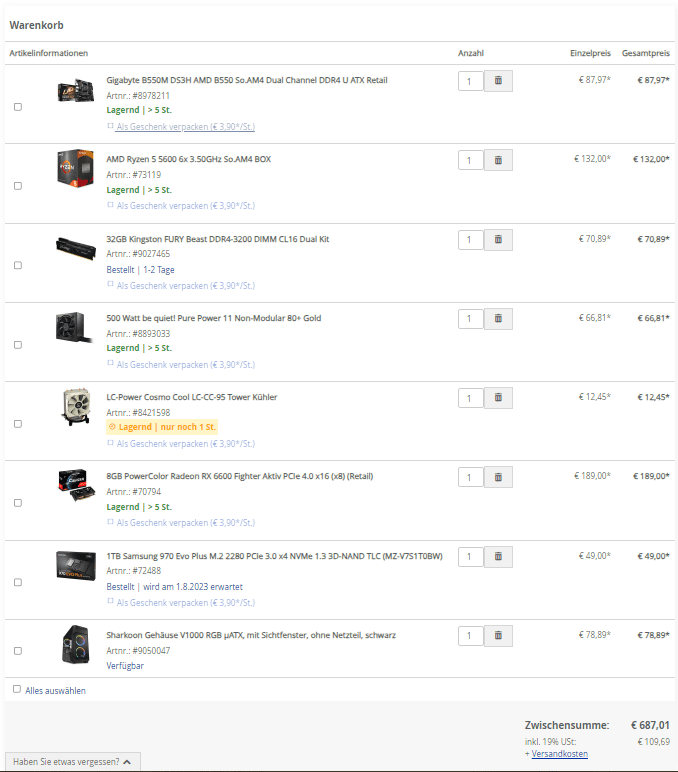This screenshot has width=678, height=772.
Task: View the Kingston RAM sticks thumbnail
Action: [75, 248]
